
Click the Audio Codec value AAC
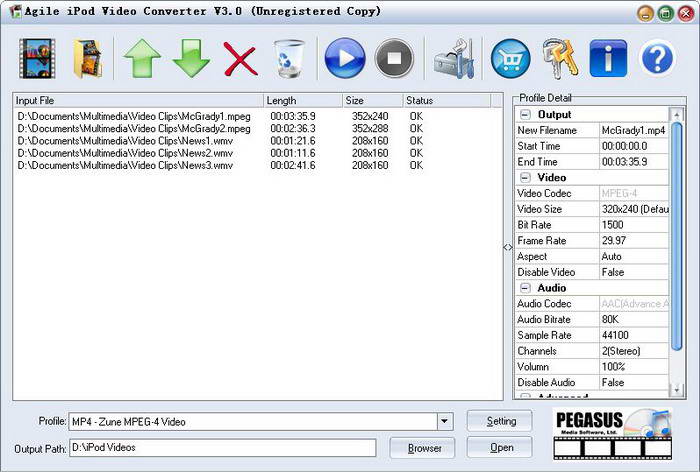(x=633, y=304)
